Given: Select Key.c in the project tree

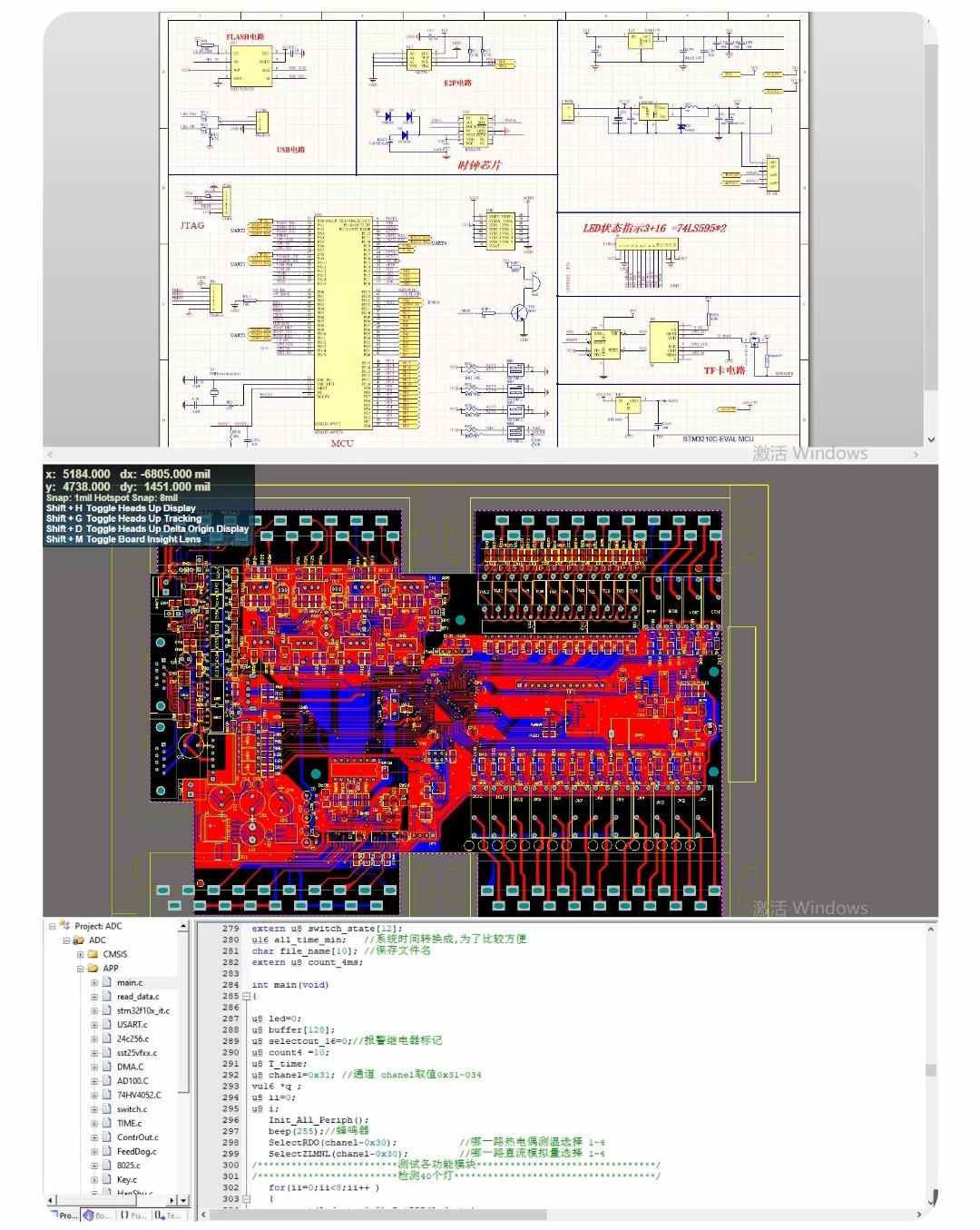Looking at the screenshot, I should [127, 1179].
